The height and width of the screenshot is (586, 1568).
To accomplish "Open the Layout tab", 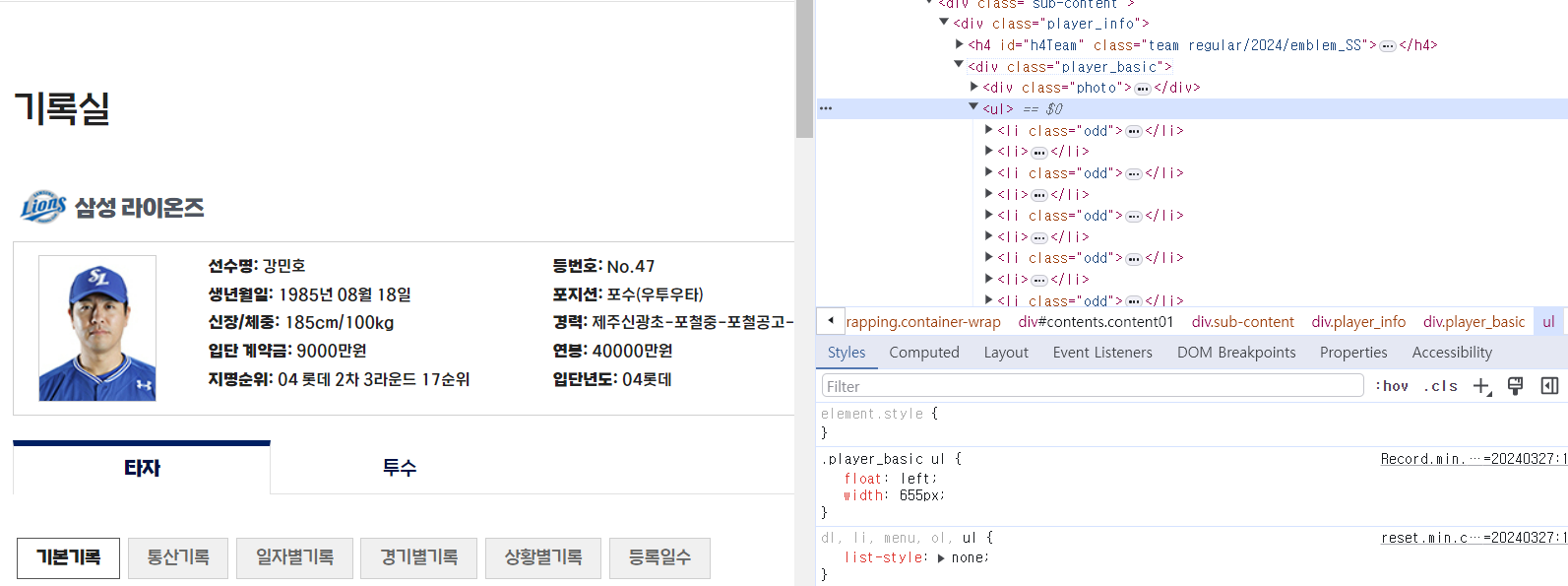I will (x=1006, y=353).
